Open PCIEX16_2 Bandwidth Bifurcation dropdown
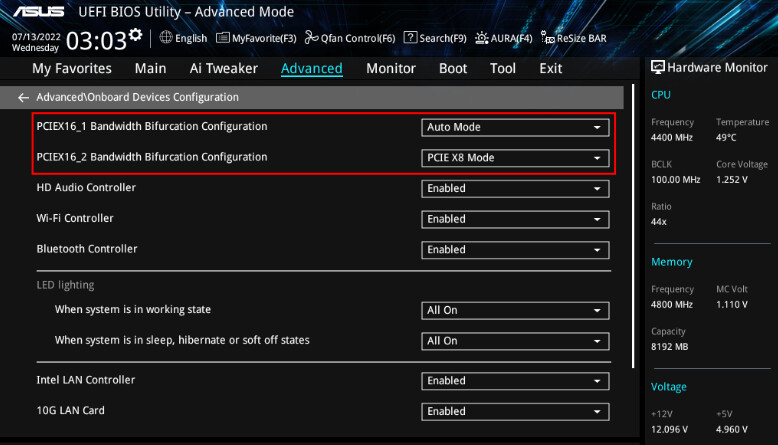This screenshot has width=778, height=445. click(x=515, y=158)
